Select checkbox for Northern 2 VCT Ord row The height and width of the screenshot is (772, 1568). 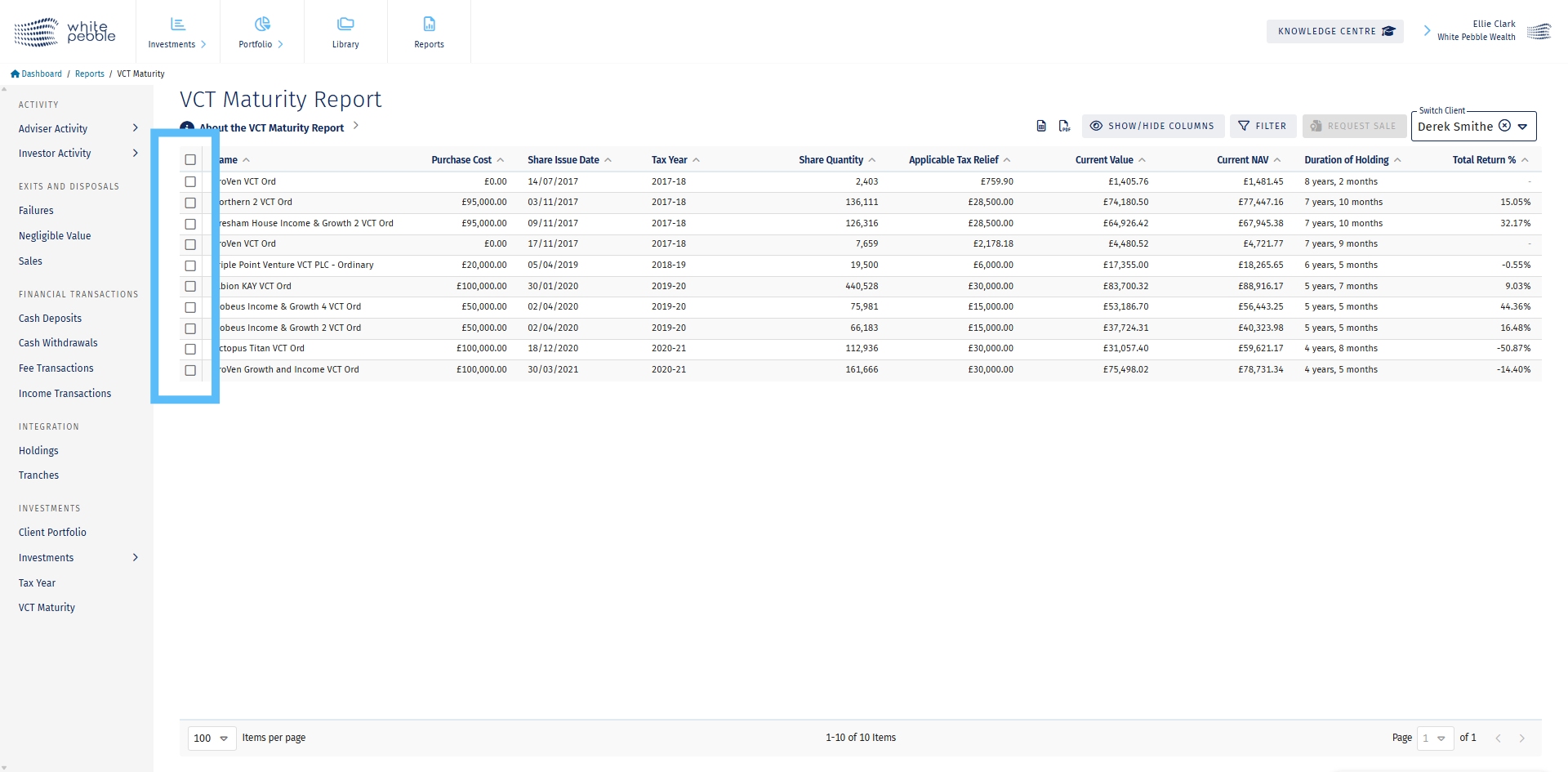click(190, 203)
